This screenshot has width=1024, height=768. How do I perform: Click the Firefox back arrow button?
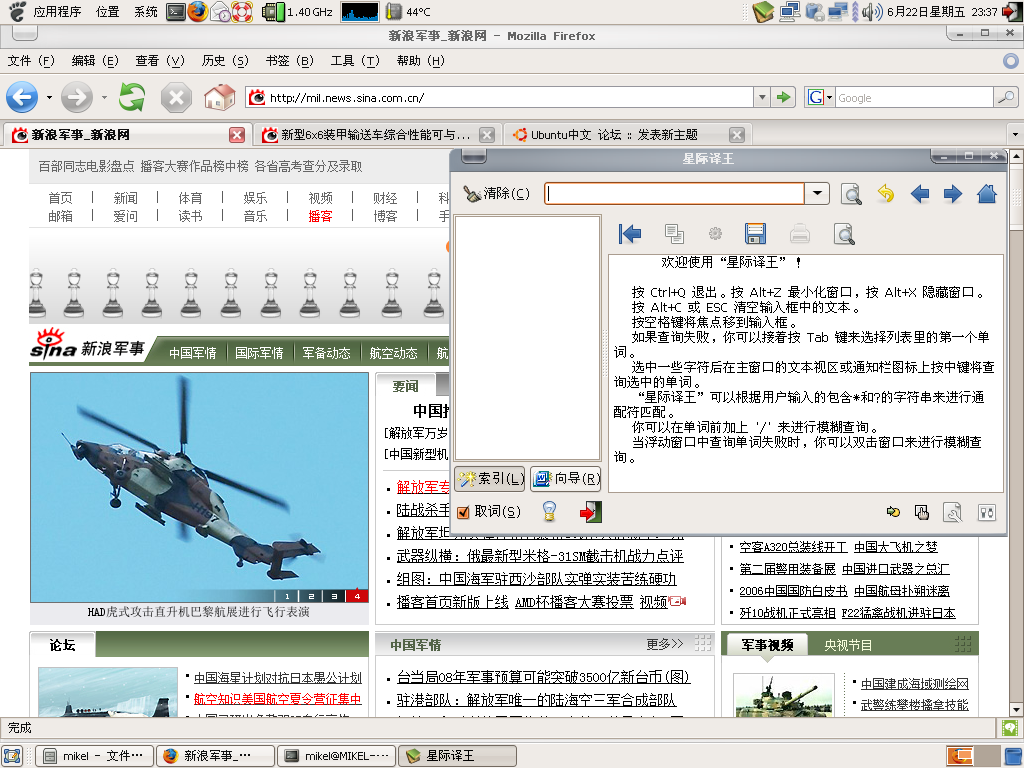(22, 97)
